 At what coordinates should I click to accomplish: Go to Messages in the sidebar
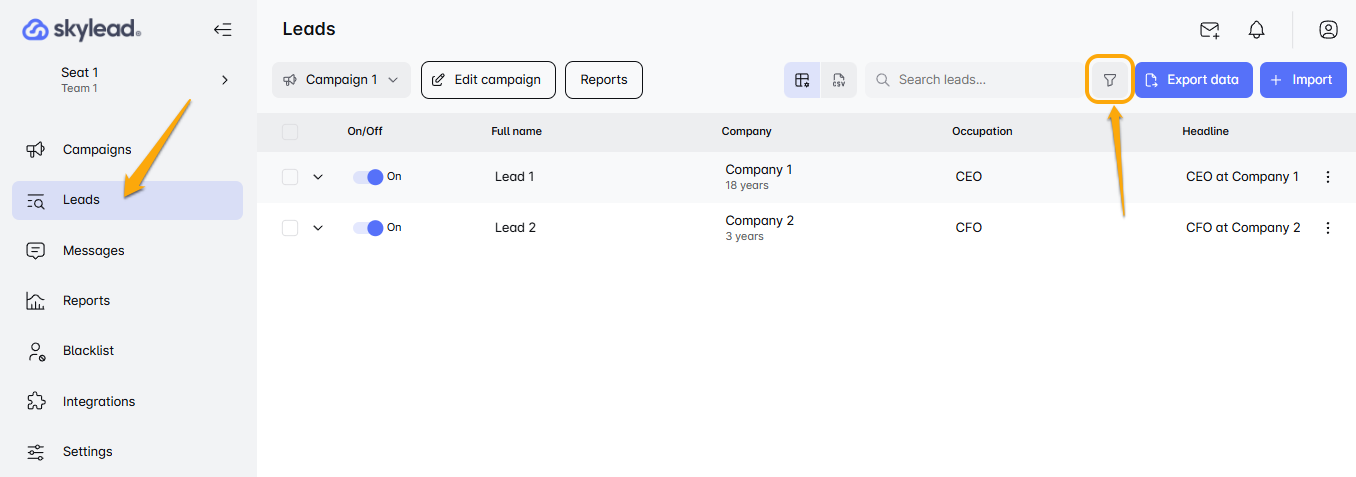click(93, 251)
